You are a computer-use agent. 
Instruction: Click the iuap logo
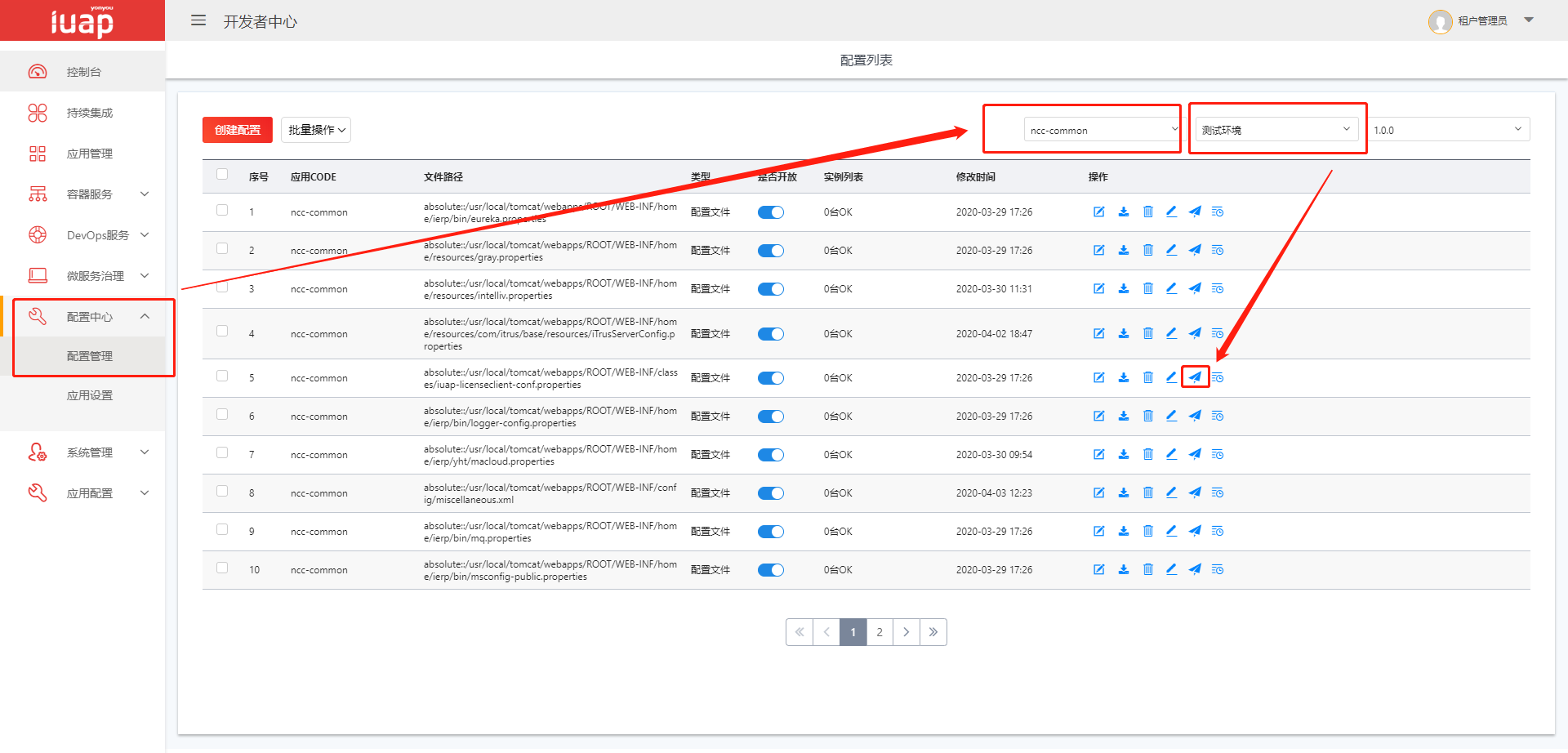82,21
